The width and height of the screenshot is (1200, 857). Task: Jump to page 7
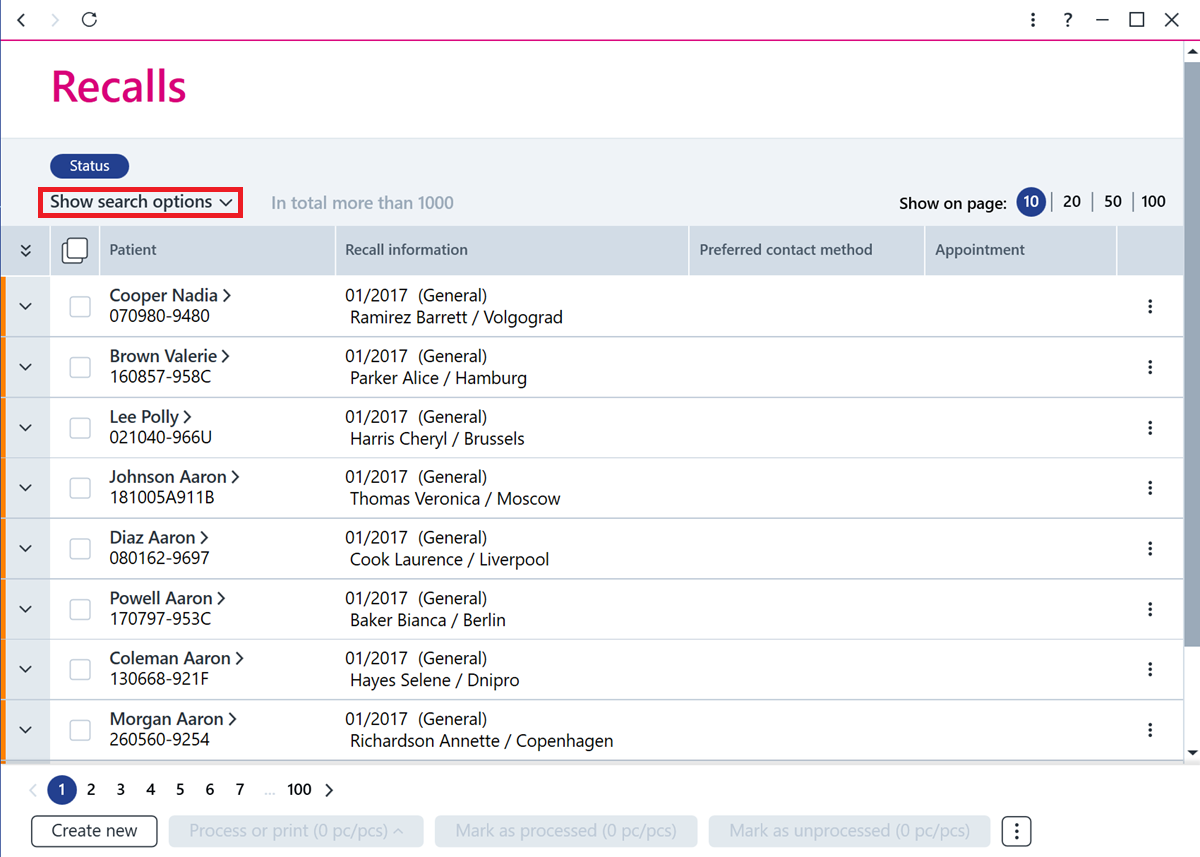(240, 790)
